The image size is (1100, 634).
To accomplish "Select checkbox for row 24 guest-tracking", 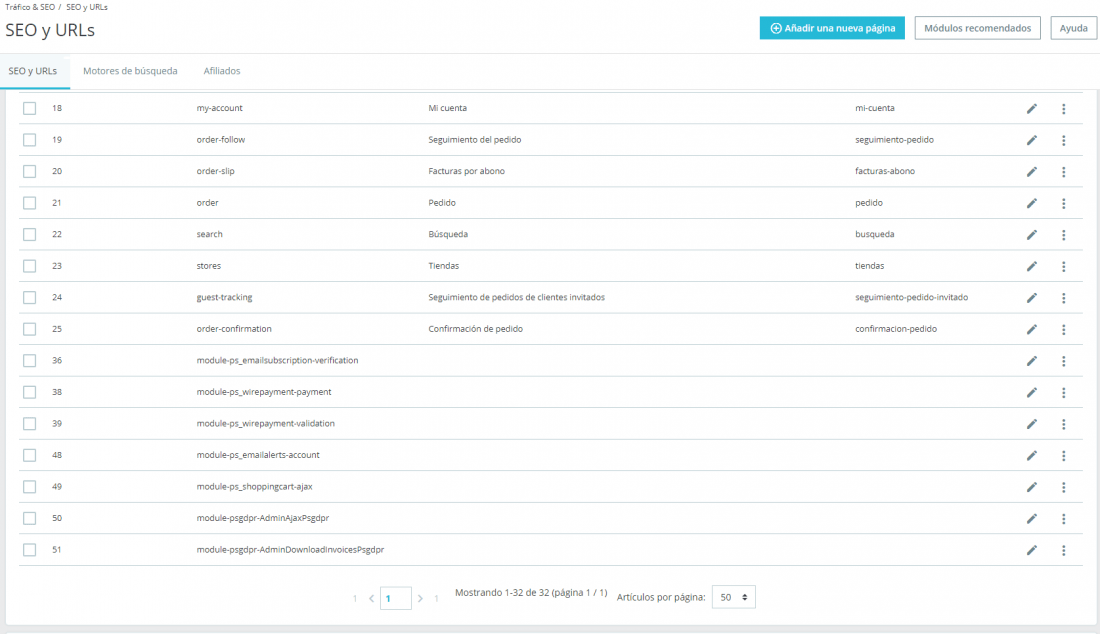I will pyautogui.click(x=29, y=297).
